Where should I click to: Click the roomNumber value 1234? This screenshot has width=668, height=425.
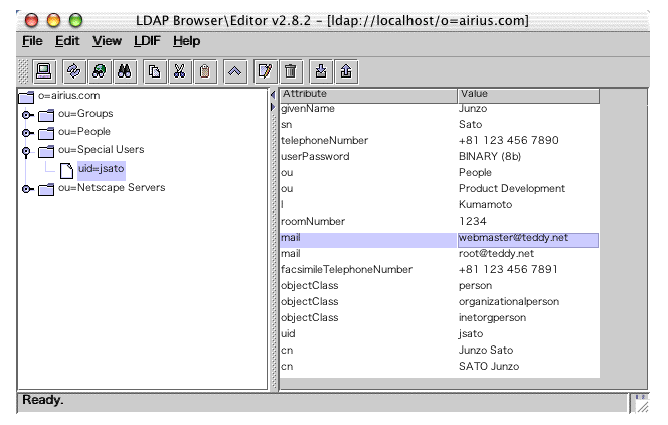click(x=473, y=221)
